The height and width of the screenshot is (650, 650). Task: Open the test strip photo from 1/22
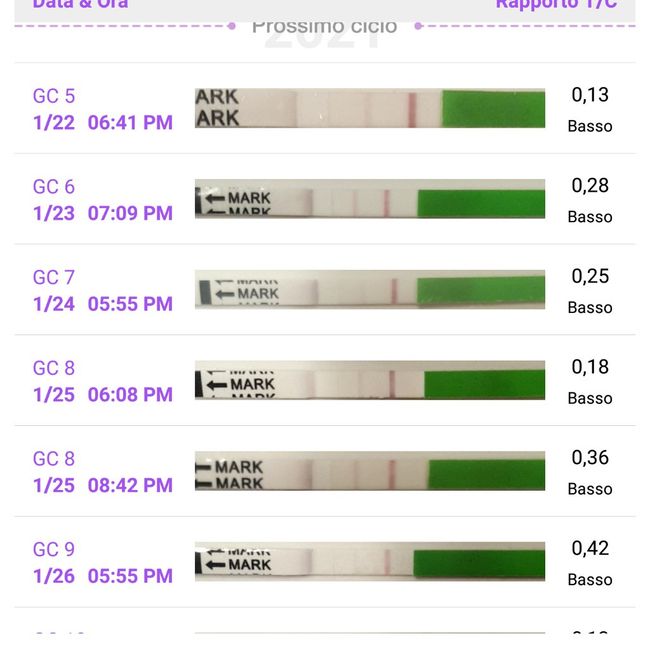pyautogui.click(x=369, y=108)
